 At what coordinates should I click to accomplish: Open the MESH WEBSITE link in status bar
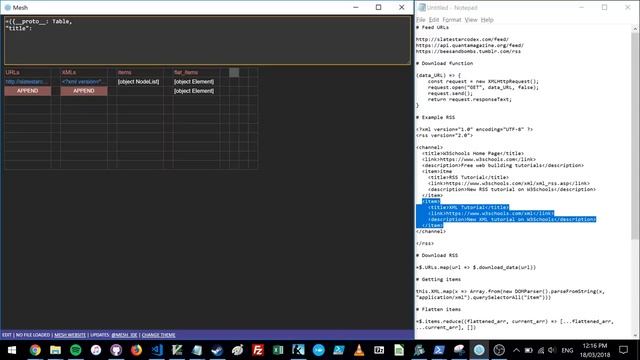pos(70,335)
